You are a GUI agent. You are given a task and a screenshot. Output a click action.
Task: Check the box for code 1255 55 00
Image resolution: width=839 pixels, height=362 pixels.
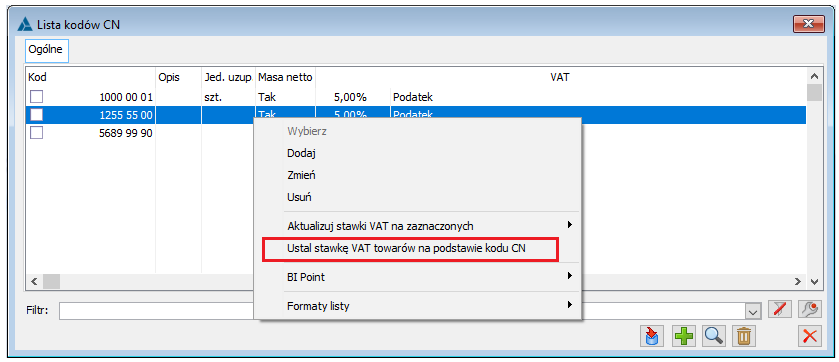36,115
